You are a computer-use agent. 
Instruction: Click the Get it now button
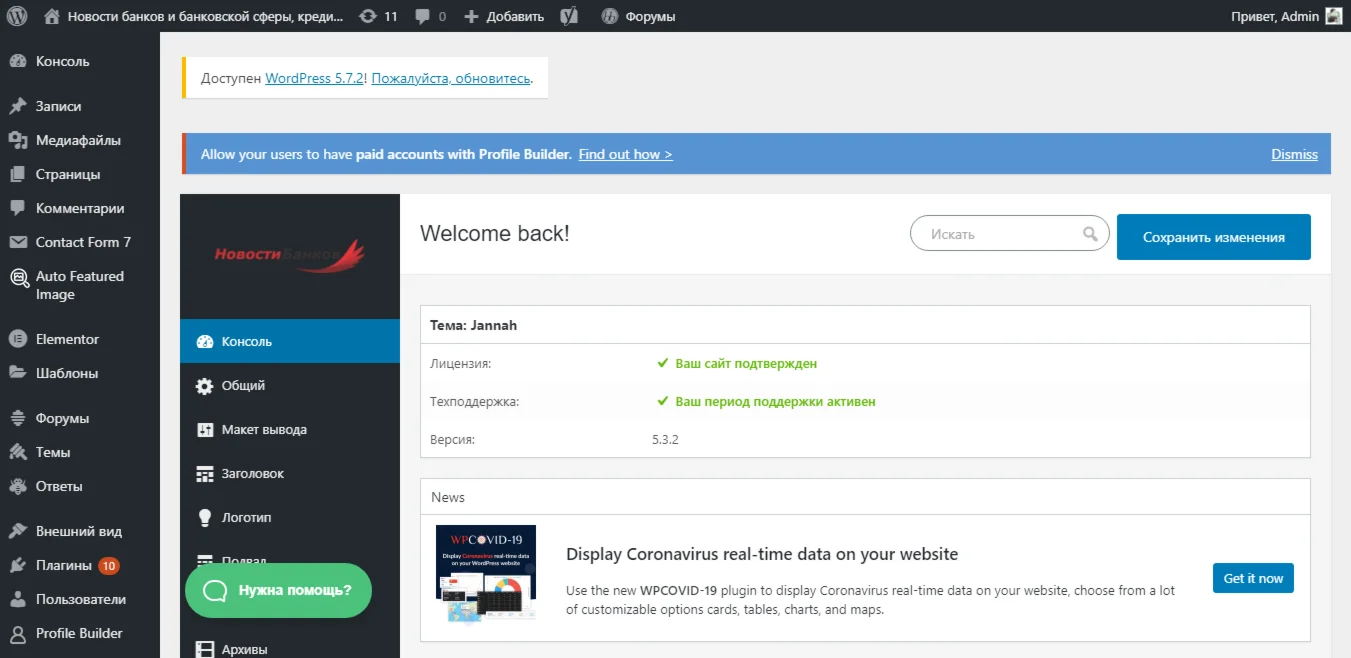(x=1253, y=578)
